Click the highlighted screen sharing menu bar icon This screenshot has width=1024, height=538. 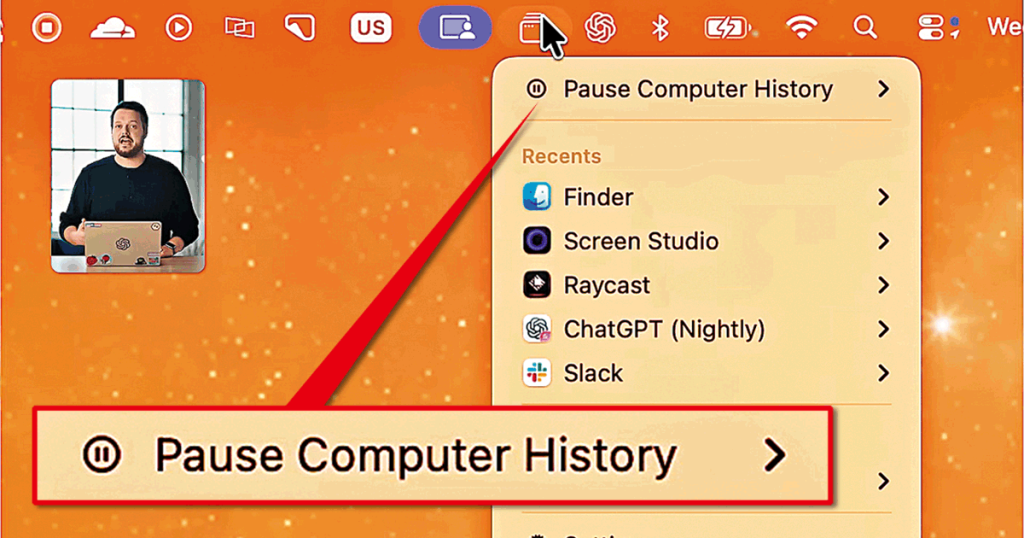point(455,28)
